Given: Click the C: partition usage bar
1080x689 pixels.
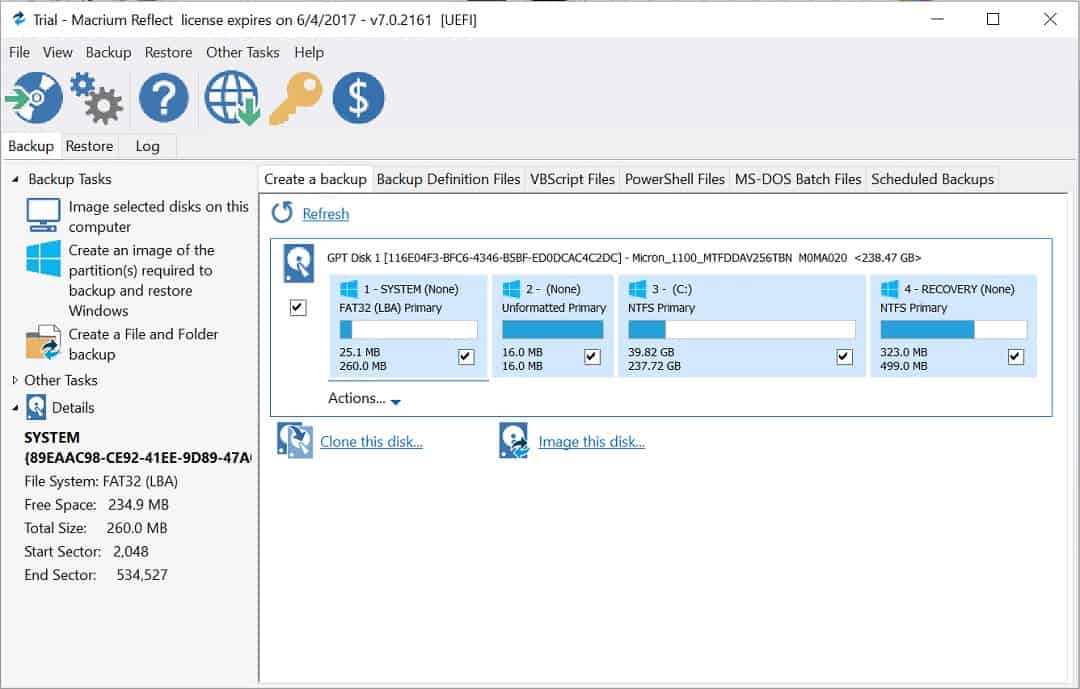Looking at the screenshot, I should click(742, 329).
